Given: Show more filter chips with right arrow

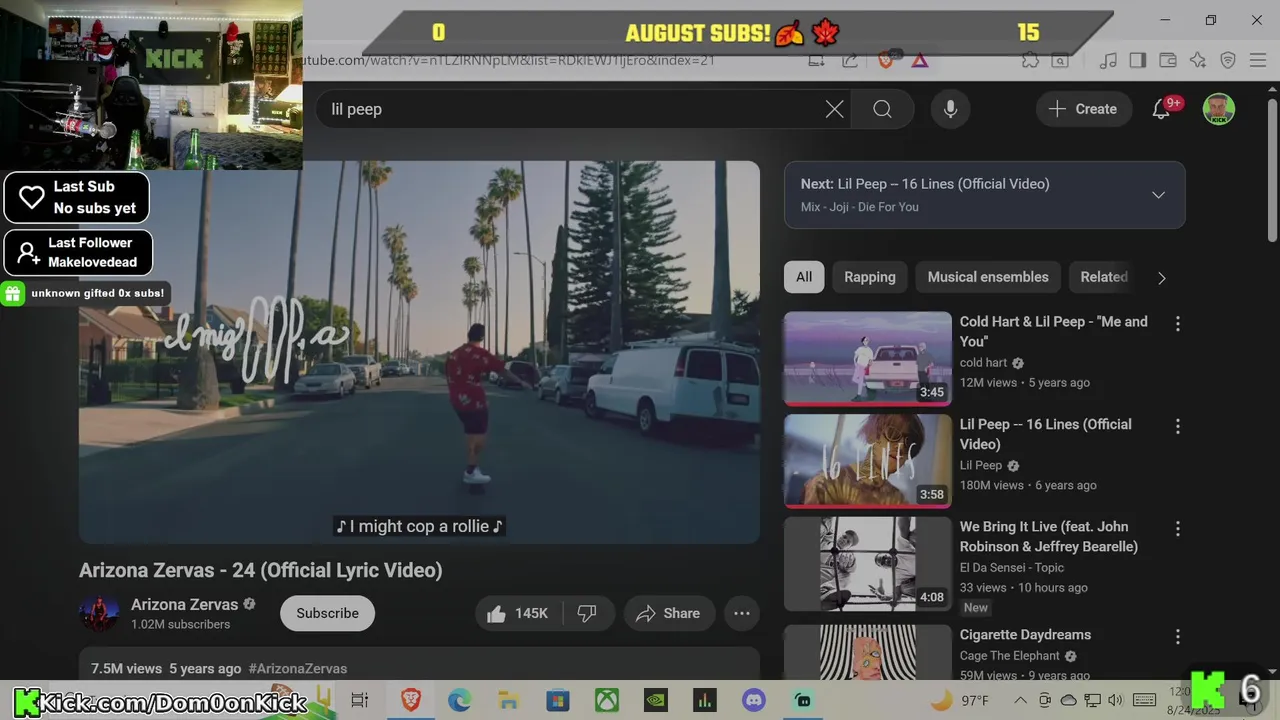Looking at the screenshot, I should pos(1161,278).
